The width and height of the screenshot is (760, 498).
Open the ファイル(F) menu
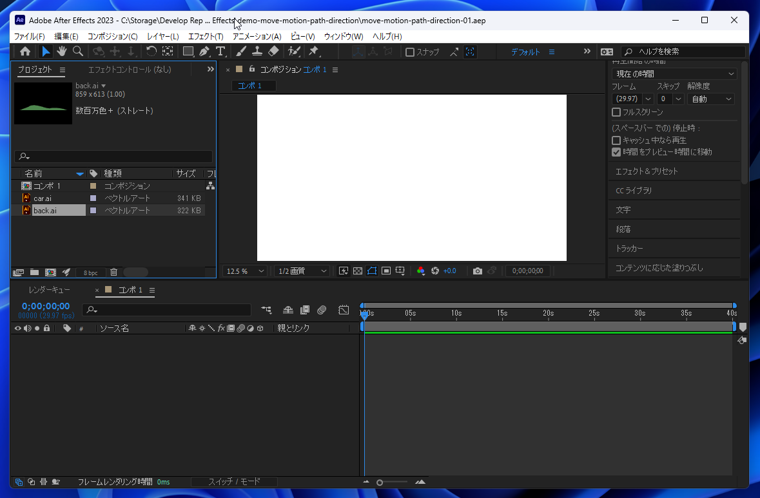click(29, 36)
